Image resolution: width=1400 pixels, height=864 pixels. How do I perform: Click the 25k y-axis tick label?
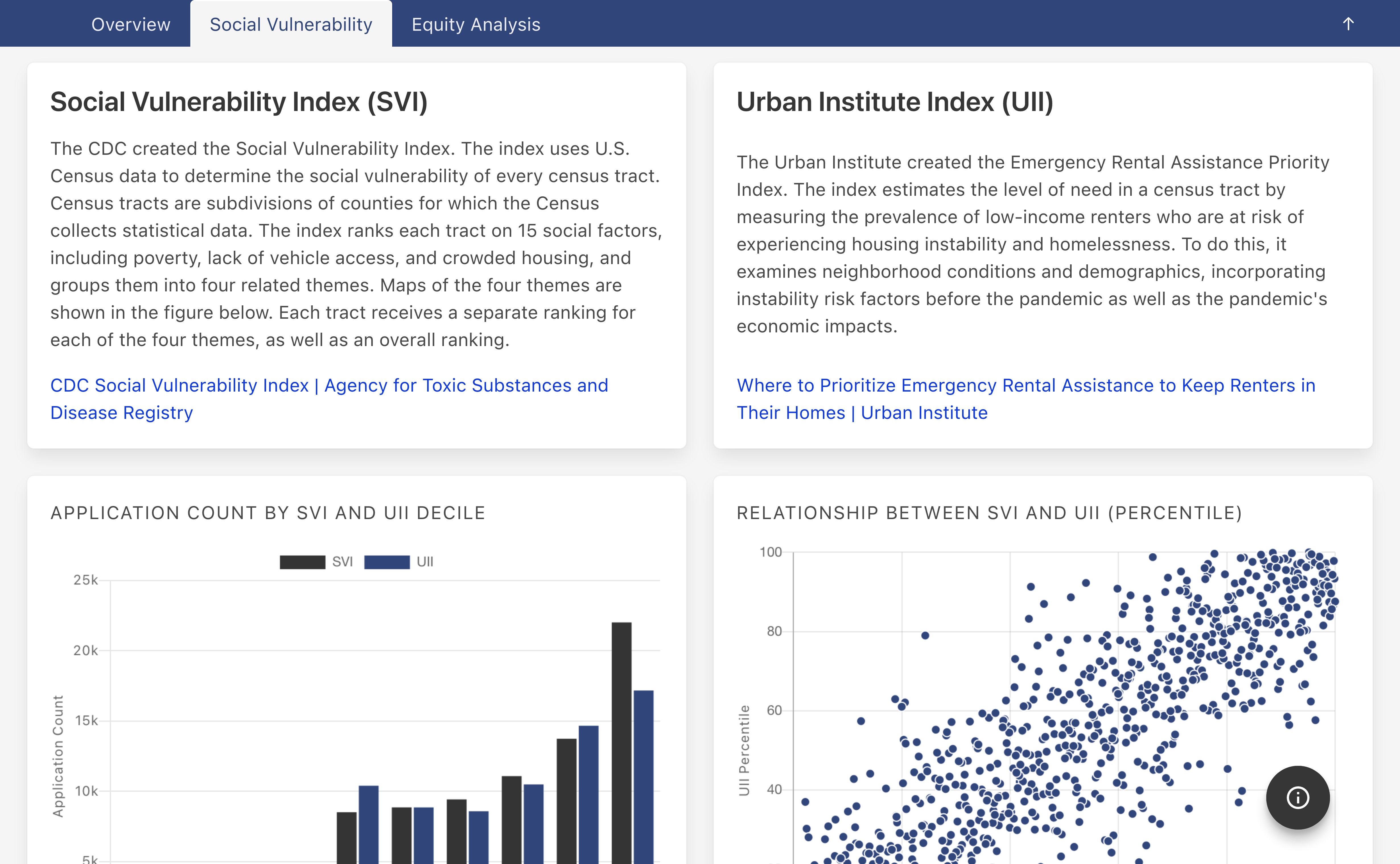(86, 580)
